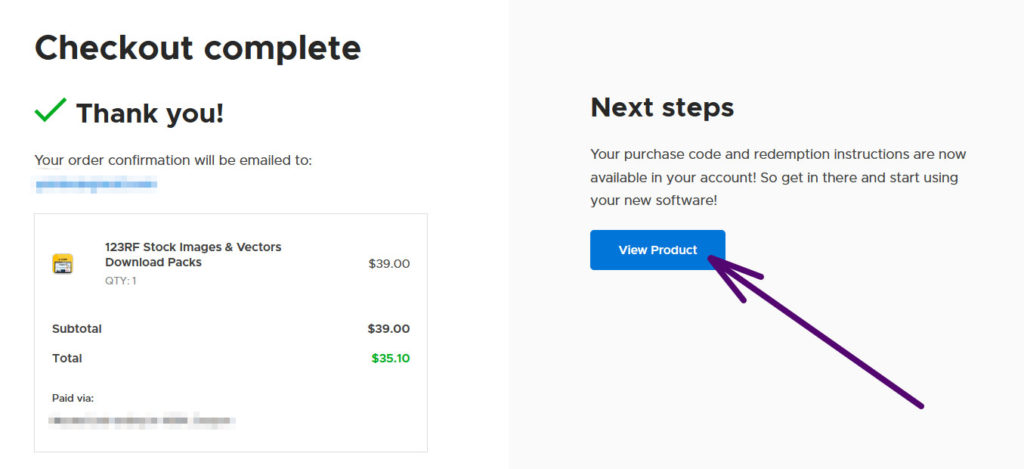The width and height of the screenshot is (1024, 469).
Task: Click the Paid via label
Action: (x=73, y=398)
